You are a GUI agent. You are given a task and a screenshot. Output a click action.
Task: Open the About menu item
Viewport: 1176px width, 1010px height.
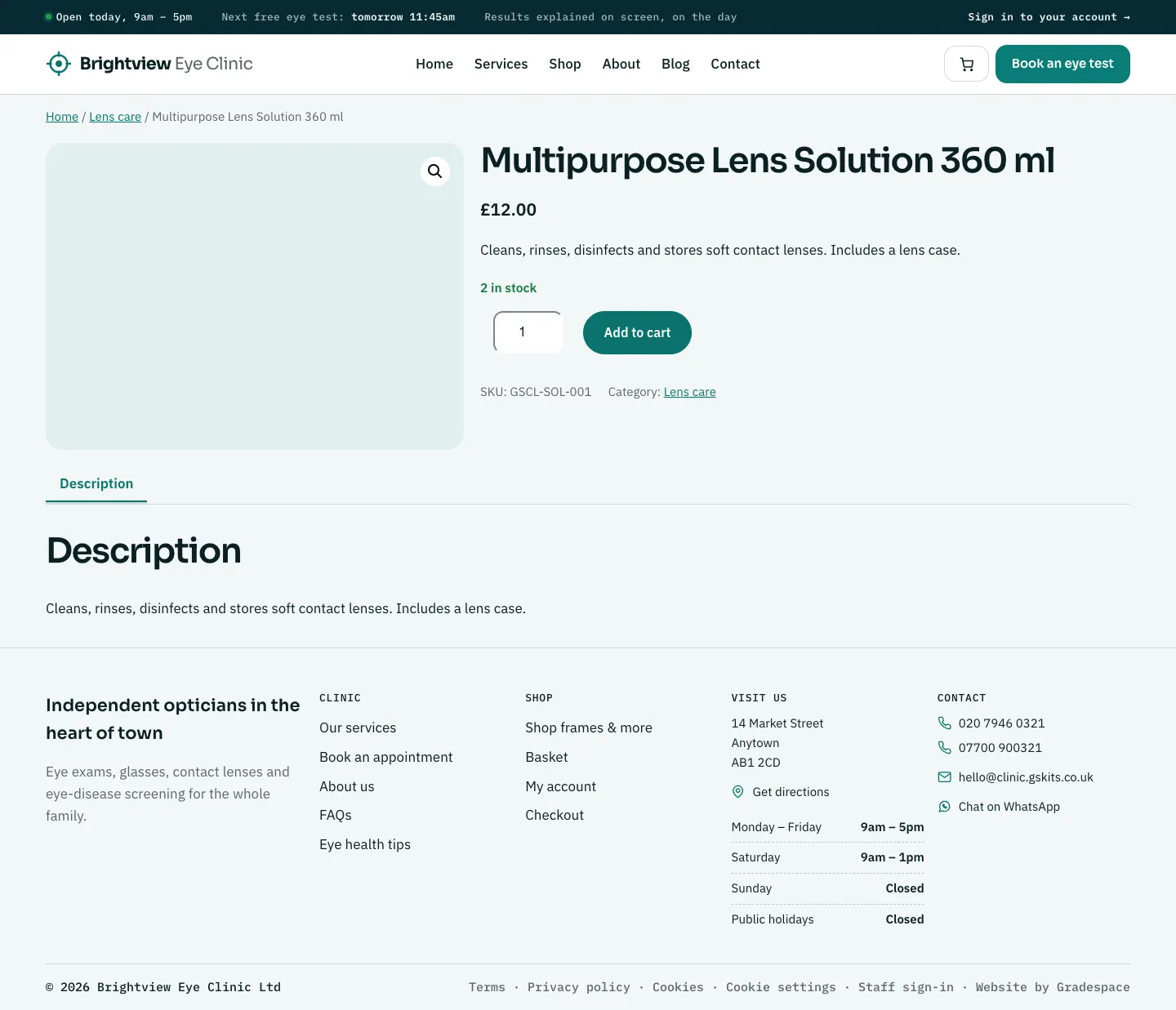tap(621, 64)
